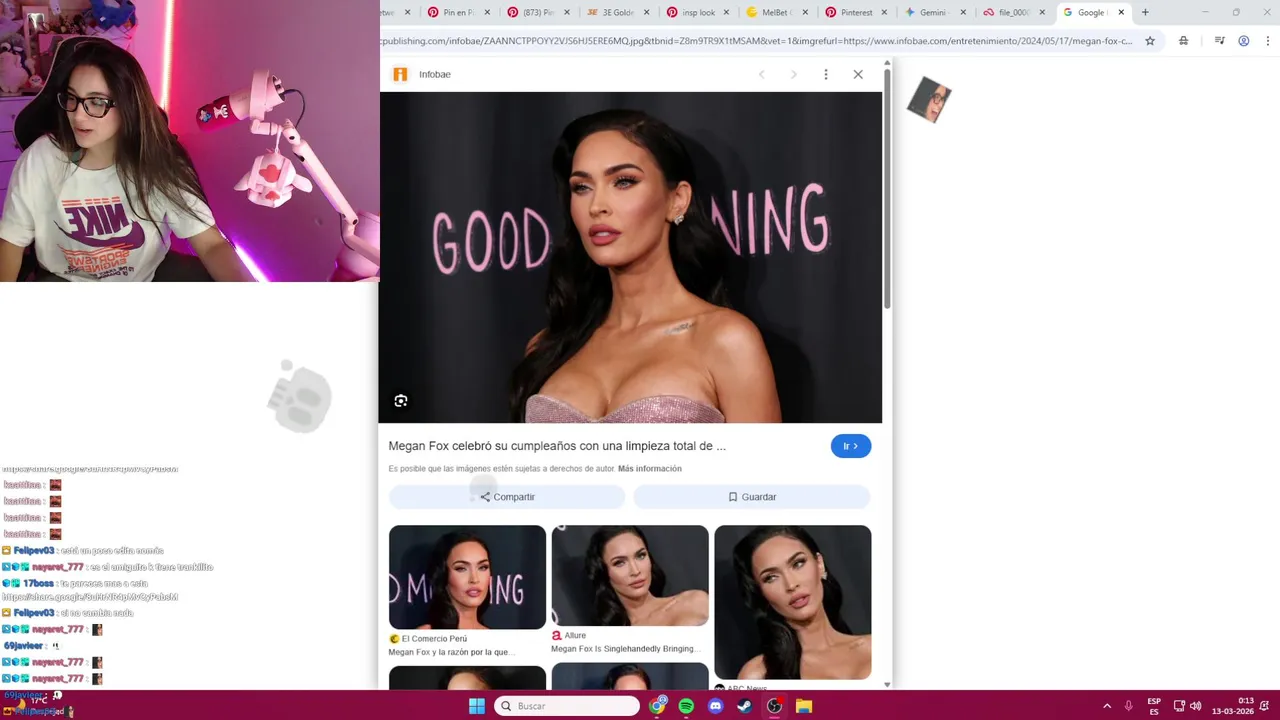The width and height of the screenshot is (1280, 720).
Task: Switch to the Pinterest tab
Action: point(857,12)
